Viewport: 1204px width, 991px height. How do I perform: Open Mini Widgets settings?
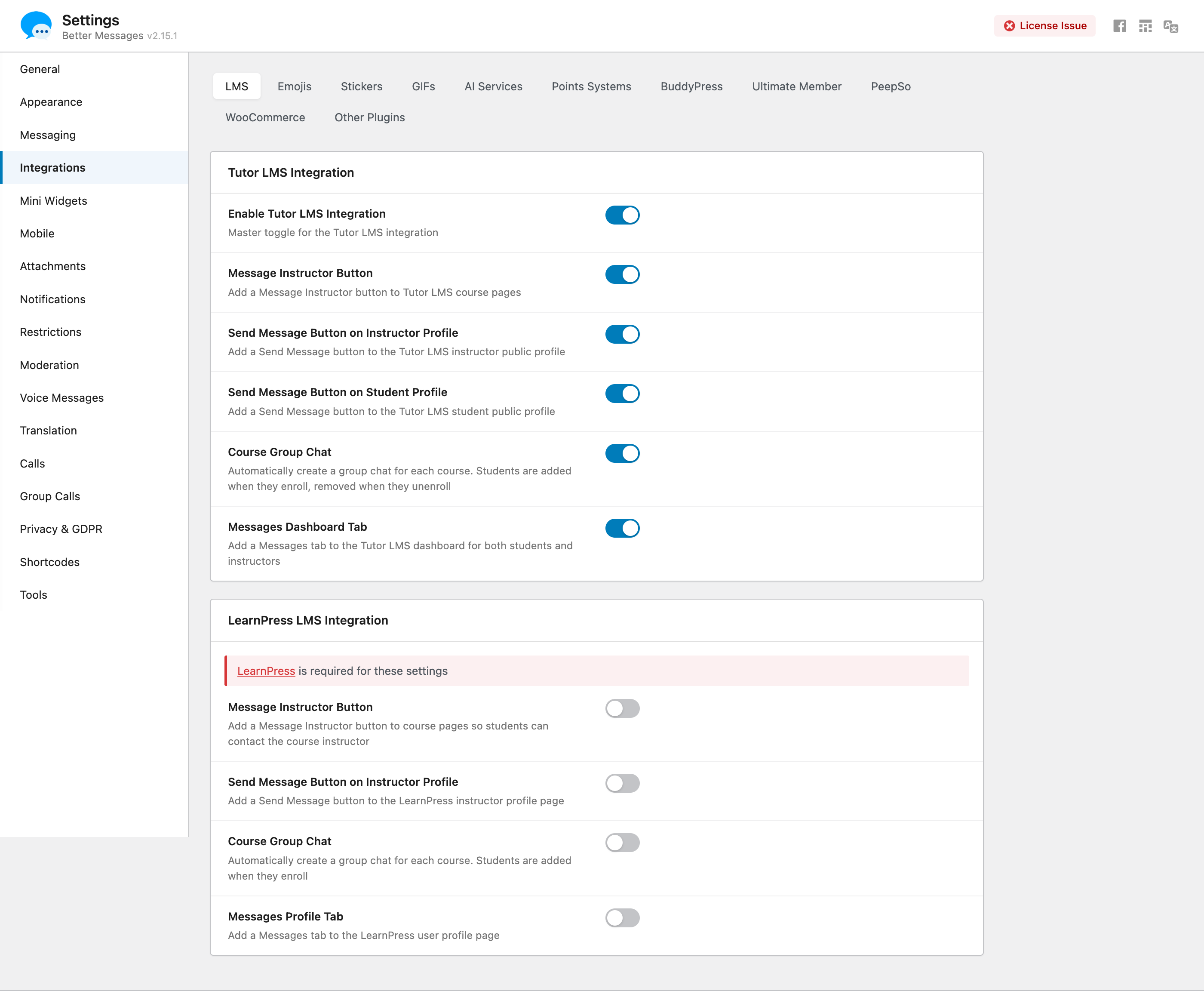94,201
